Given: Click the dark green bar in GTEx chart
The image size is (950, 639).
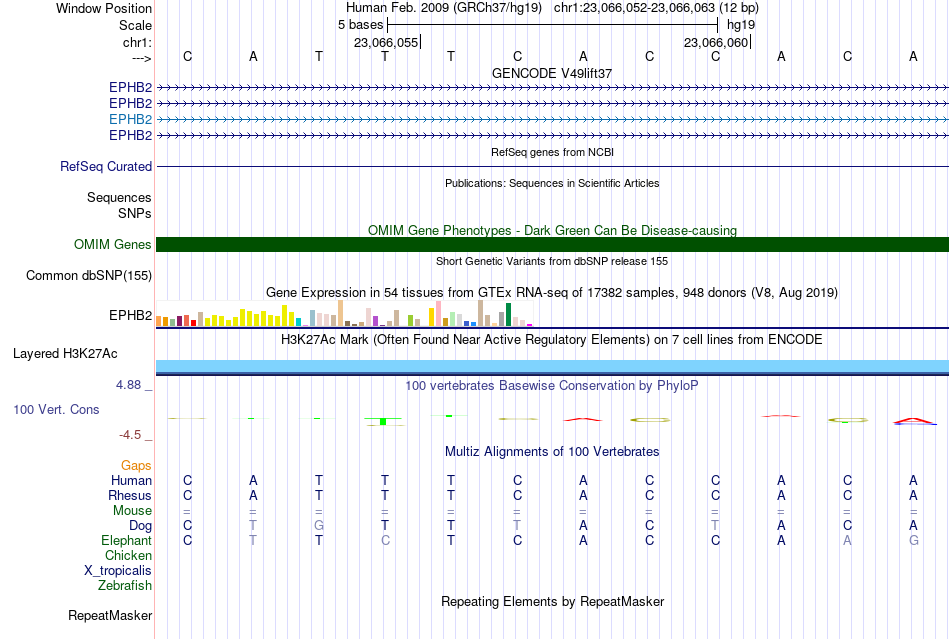Looking at the screenshot, I should (x=508, y=315).
